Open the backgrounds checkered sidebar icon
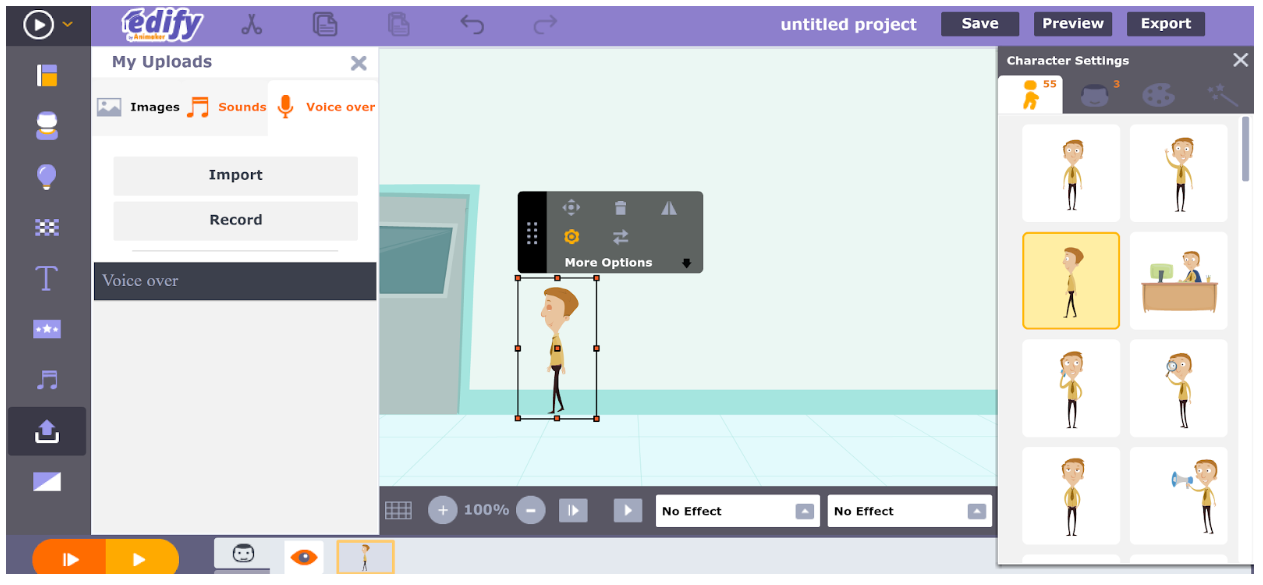 pos(47,228)
